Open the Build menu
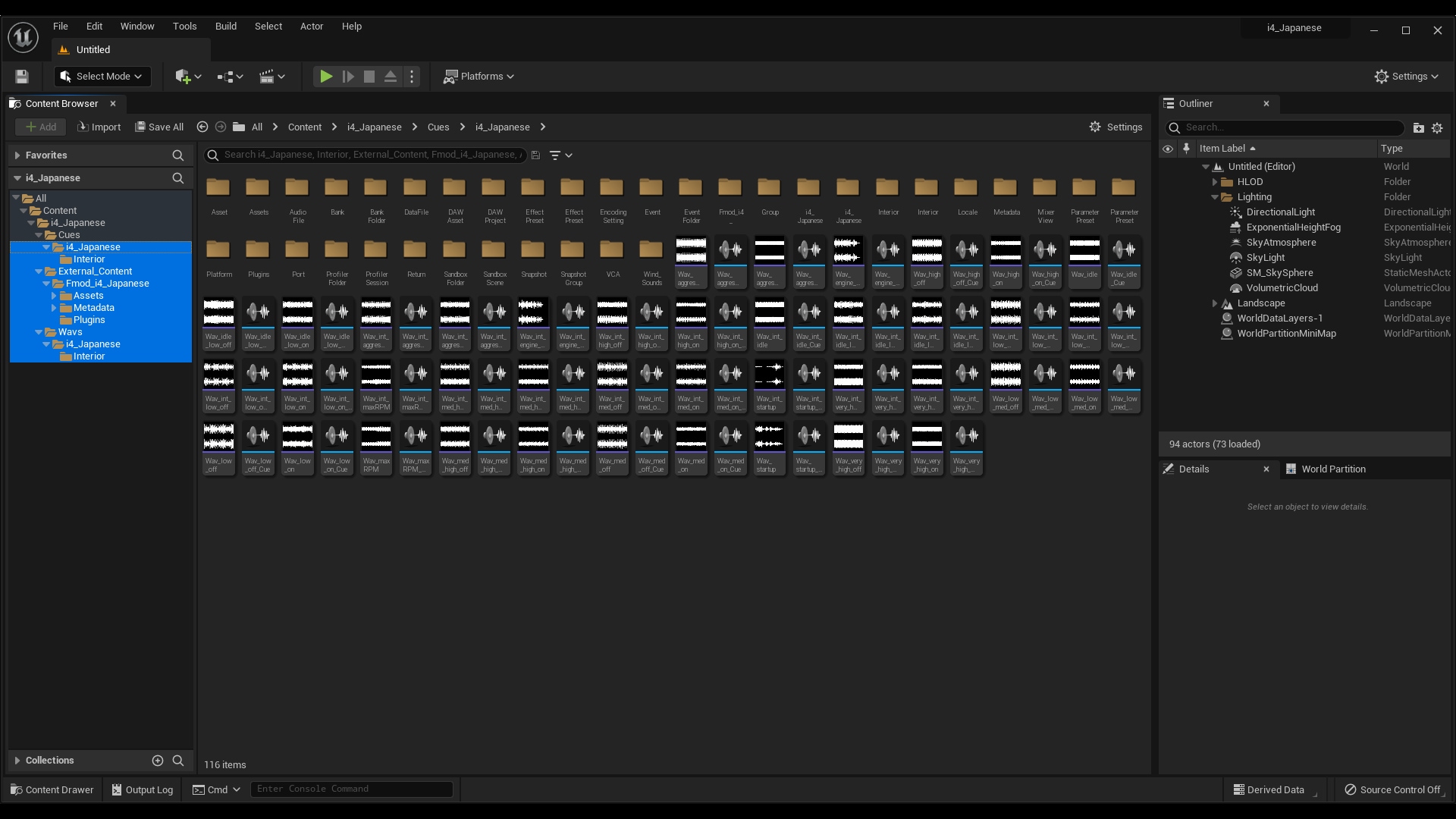1456x819 pixels. pos(225,27)
